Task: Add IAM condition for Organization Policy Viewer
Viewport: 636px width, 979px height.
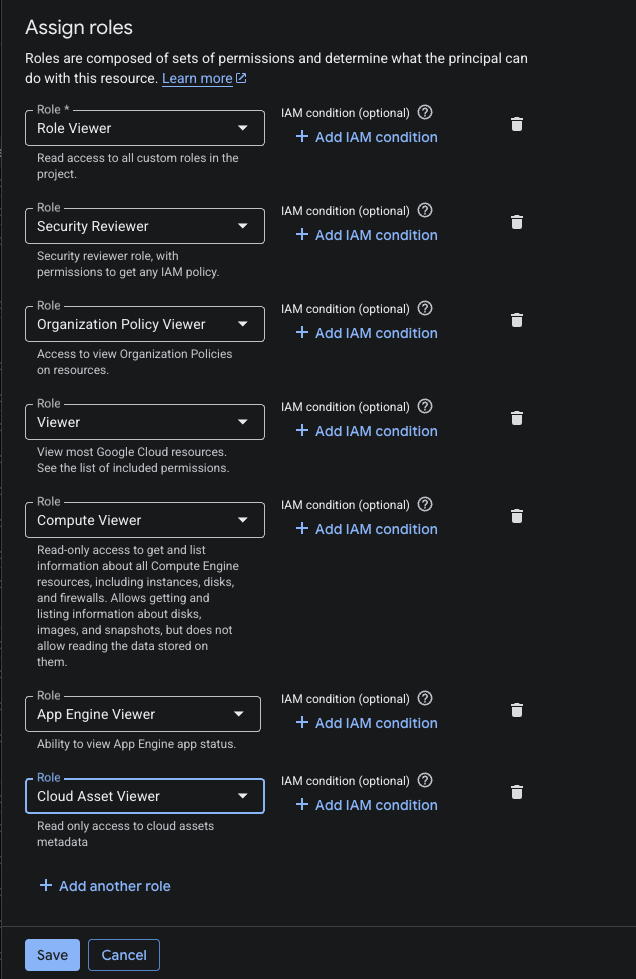Action: tap(366, 333)
